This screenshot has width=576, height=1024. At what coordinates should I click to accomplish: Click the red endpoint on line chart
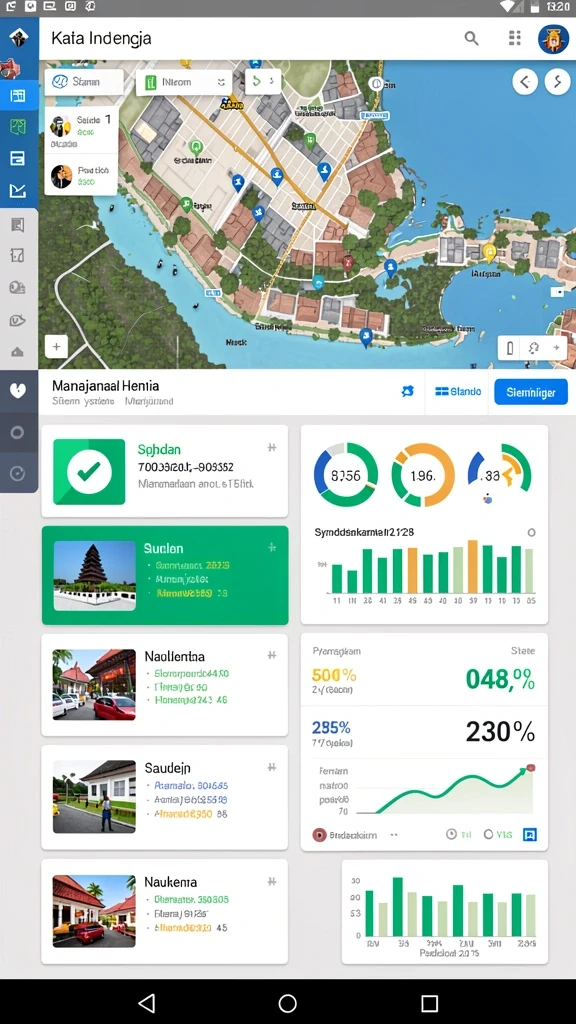click(x=530, y=768)
